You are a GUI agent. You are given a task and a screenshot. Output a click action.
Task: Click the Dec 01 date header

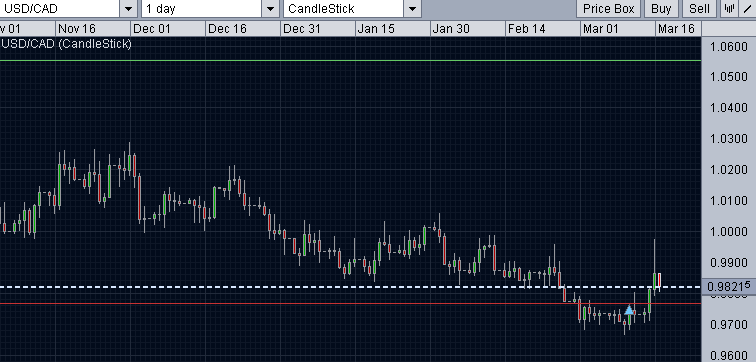(x=151, y=29)
